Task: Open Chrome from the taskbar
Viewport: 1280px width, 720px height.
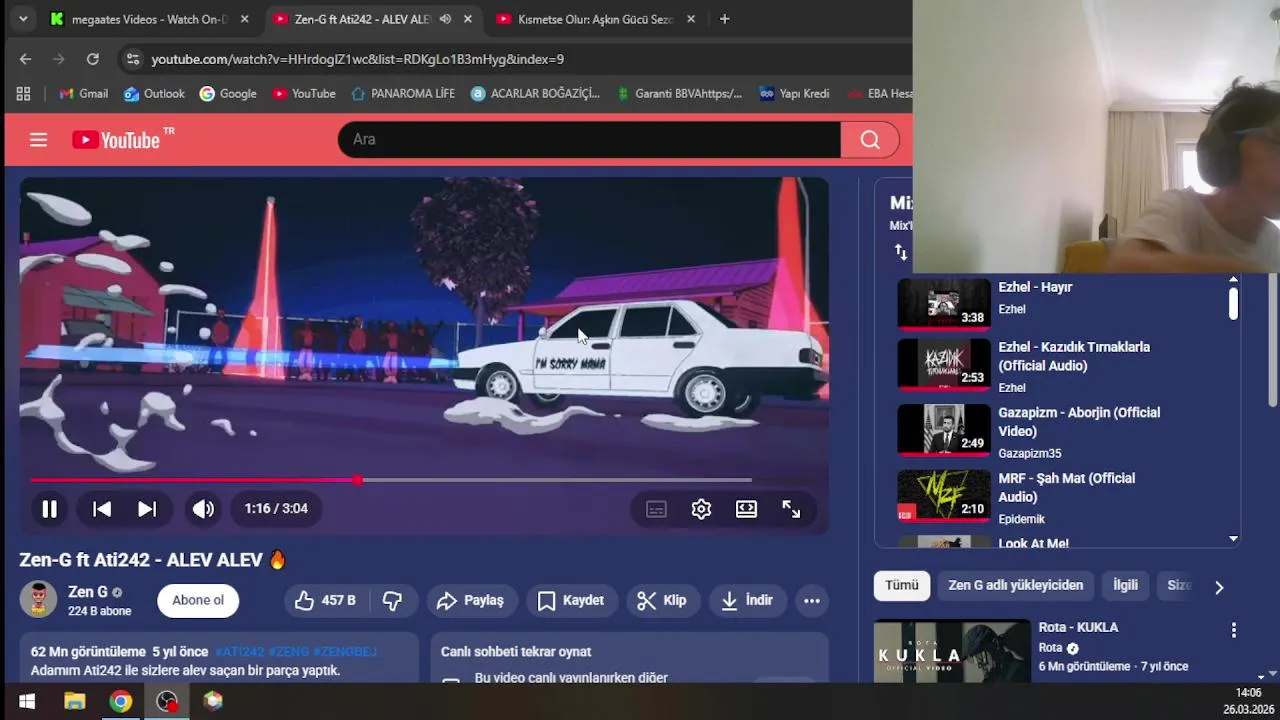Action: 121,701
